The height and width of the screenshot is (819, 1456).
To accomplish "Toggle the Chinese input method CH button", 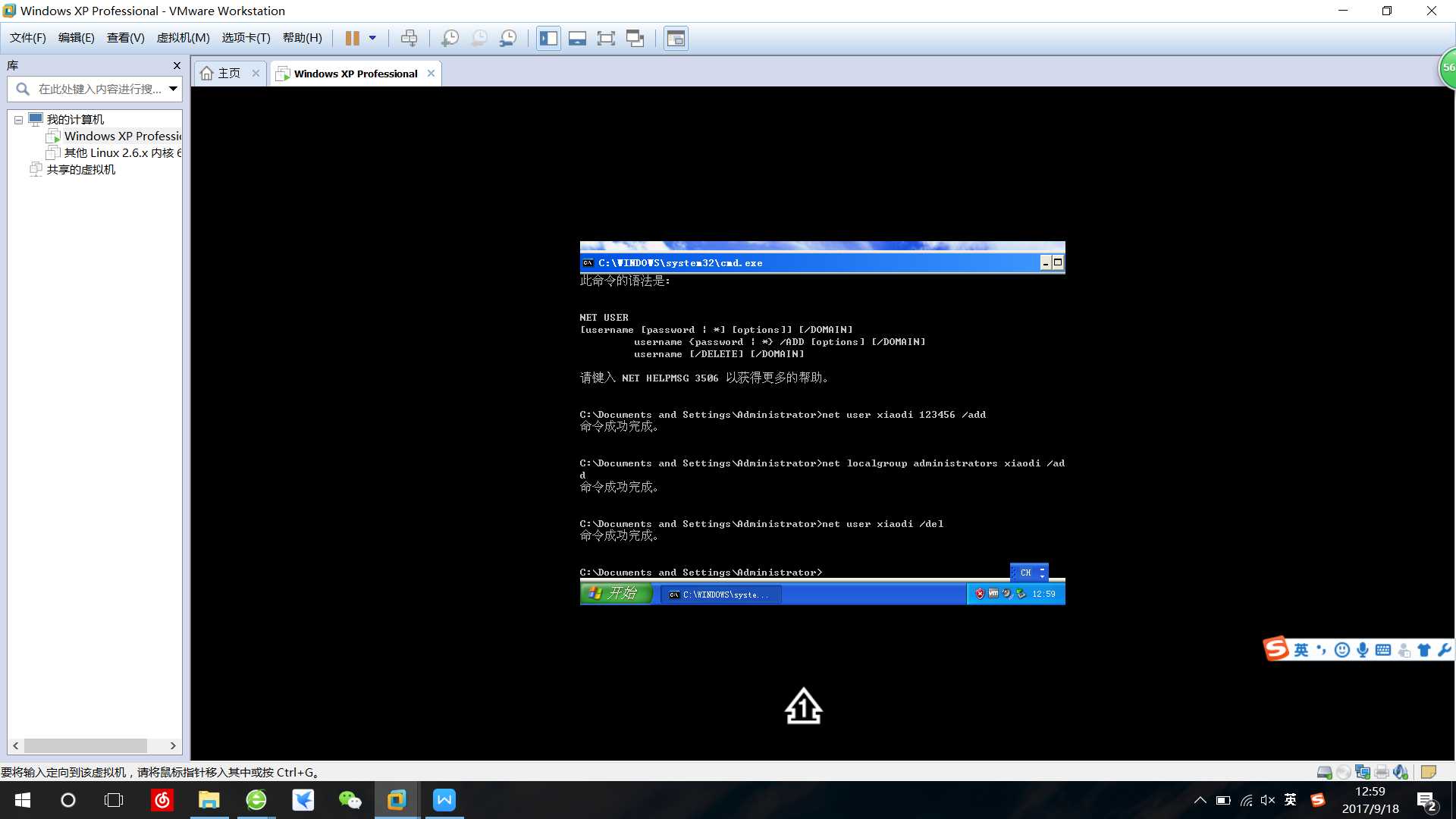I will click(x=1026, y=572).
